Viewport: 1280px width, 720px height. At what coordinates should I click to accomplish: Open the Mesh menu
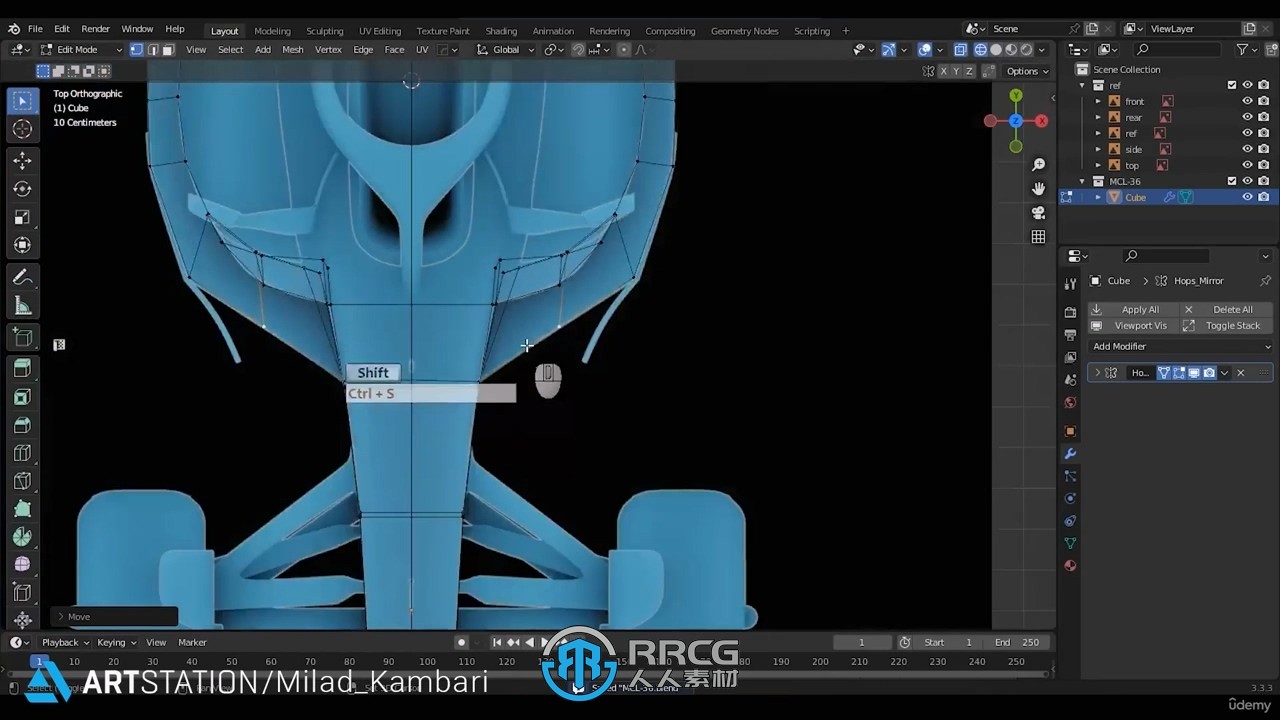[292, 49]
